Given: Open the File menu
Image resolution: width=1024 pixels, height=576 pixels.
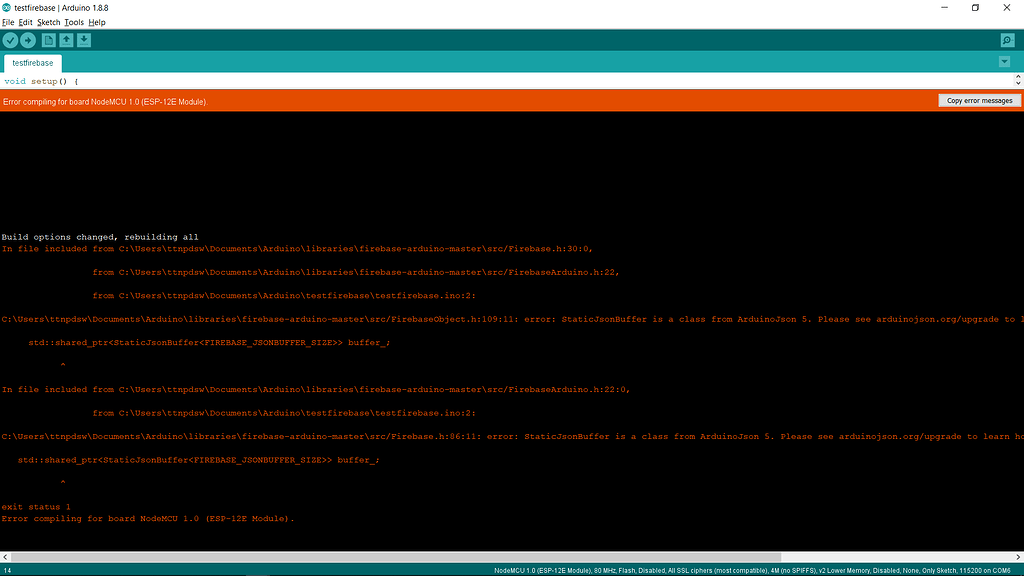Looking at the screenshot, I should pos(8,22).
